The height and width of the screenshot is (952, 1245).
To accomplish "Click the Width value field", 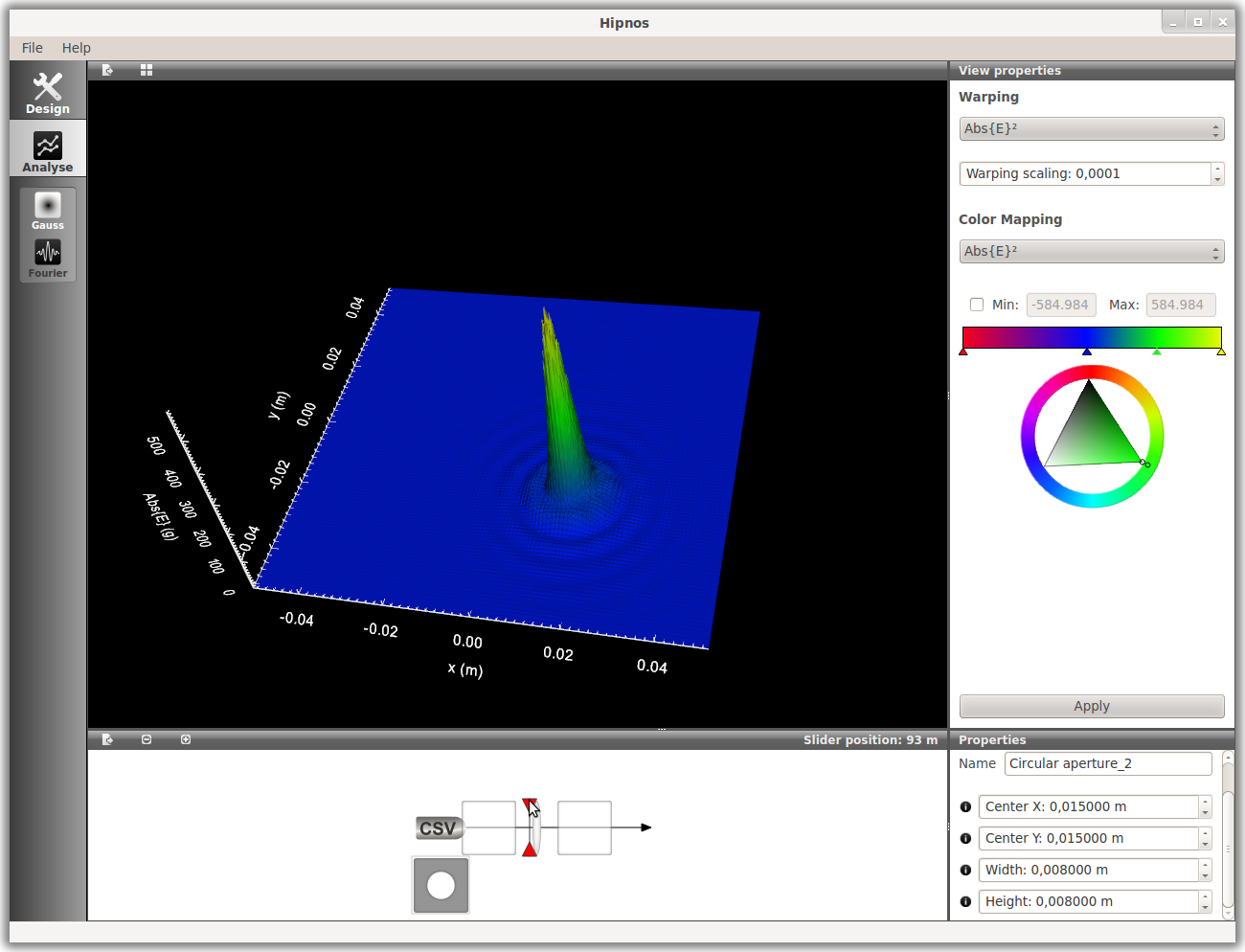I will (x=1089, y=871).
